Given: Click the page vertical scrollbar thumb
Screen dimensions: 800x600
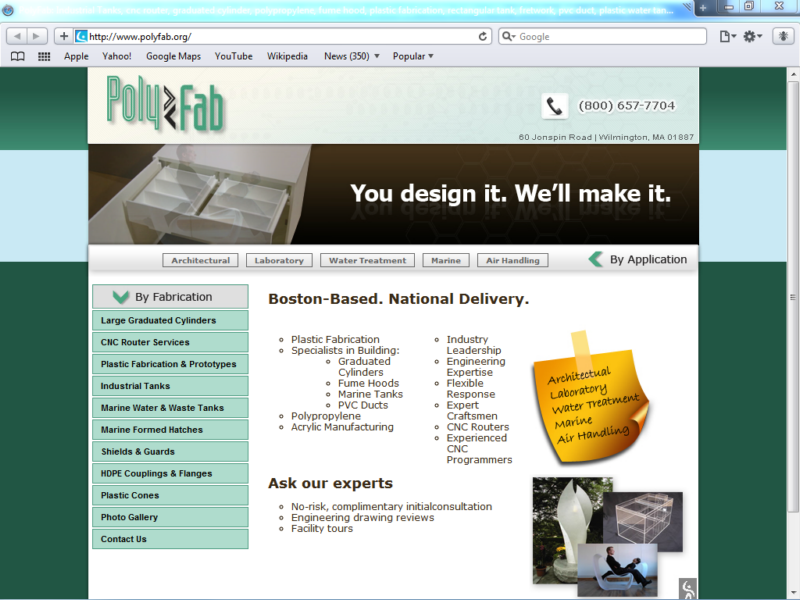Looking at the screenshot, I should 793,297.
